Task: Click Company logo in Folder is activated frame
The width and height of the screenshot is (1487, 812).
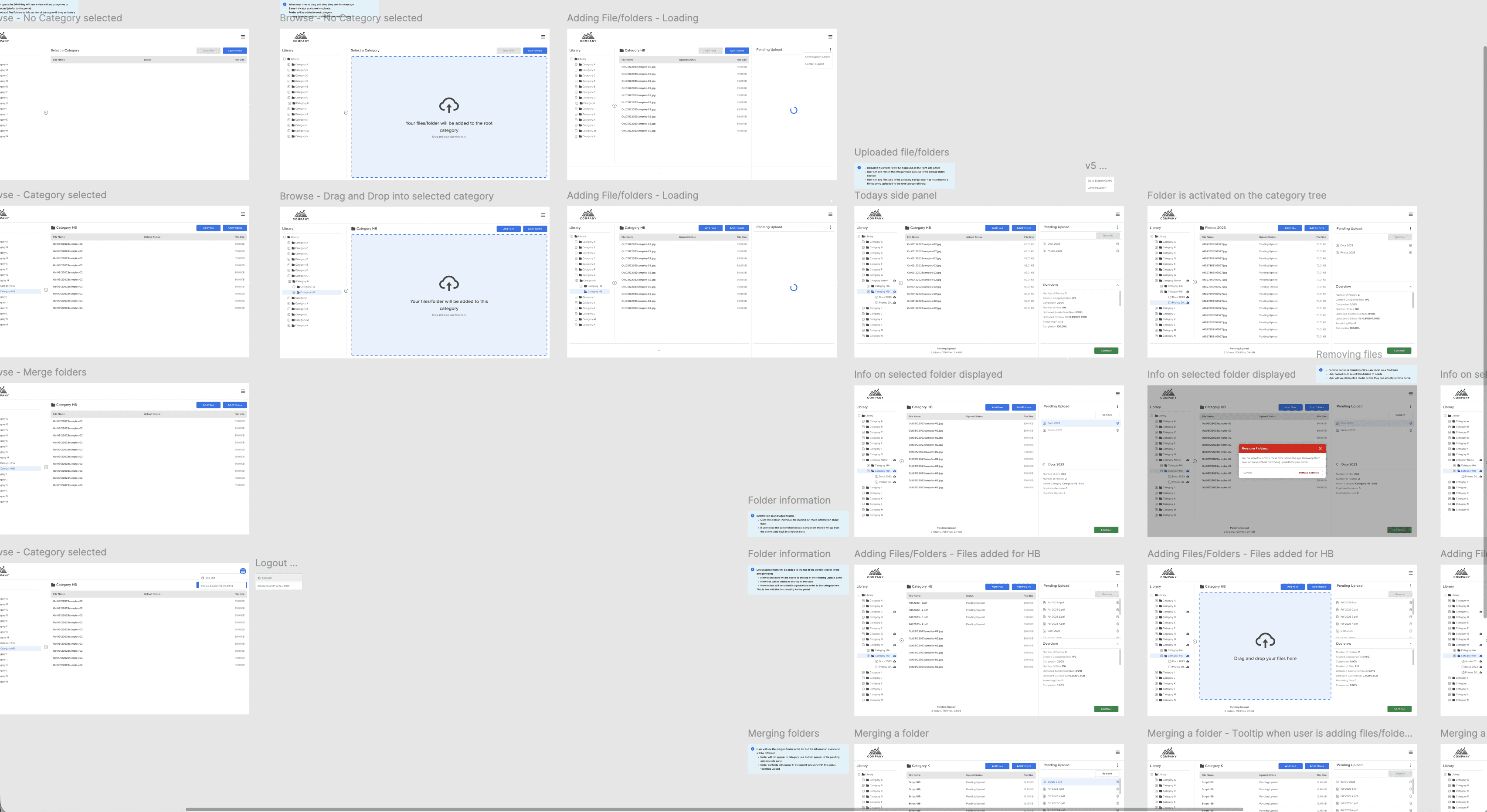Action: tap(1168, 215)
